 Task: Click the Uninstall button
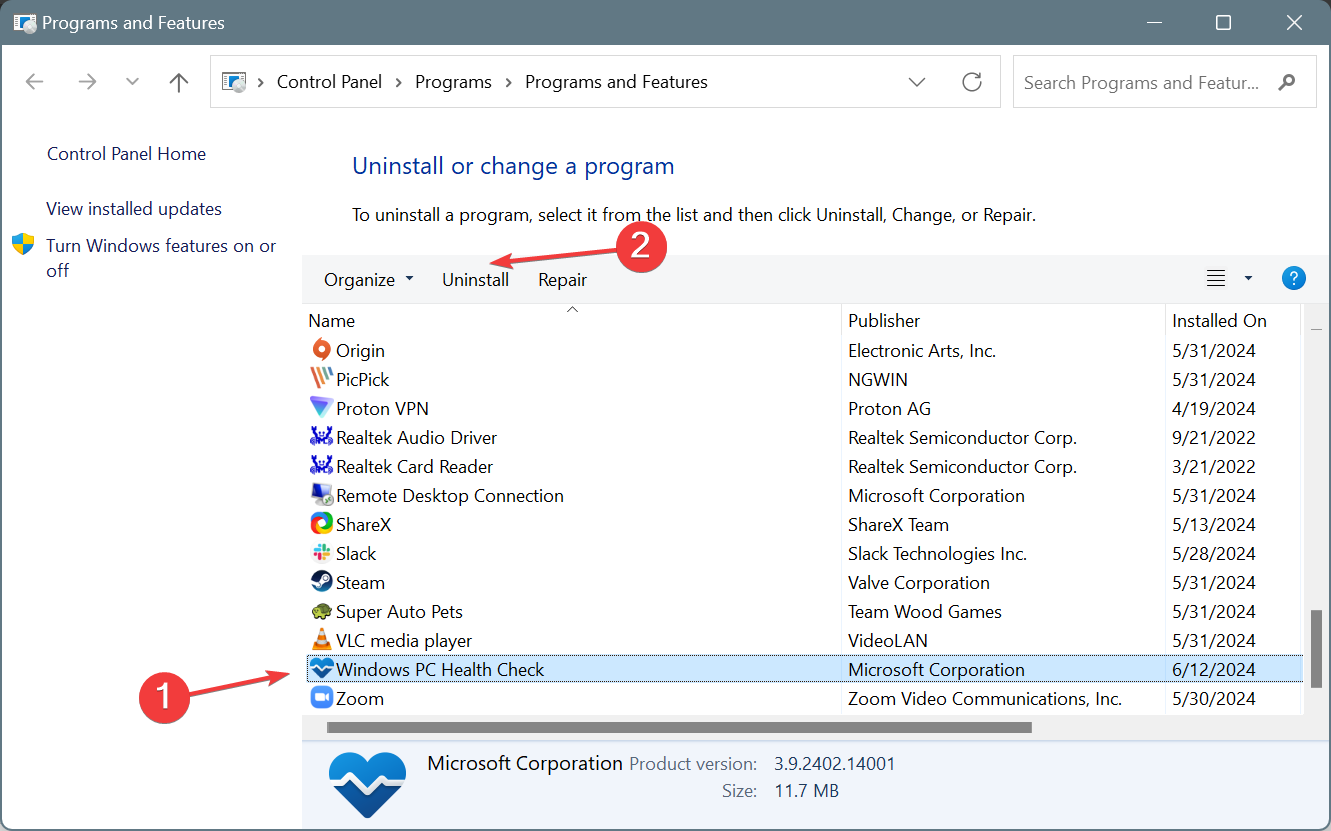click(476, 280)
